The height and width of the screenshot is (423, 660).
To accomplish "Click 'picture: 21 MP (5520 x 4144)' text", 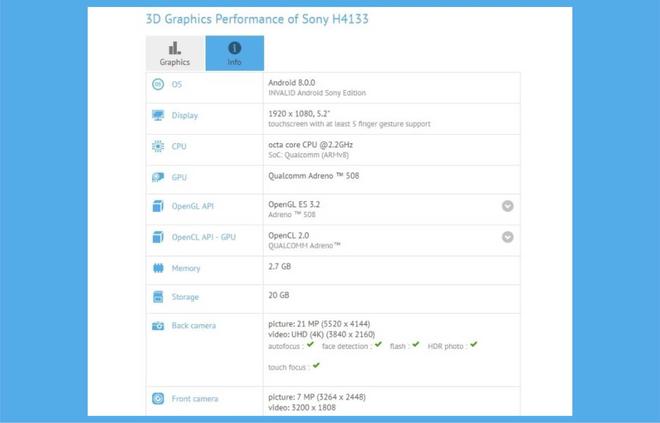I will point(319,324).
